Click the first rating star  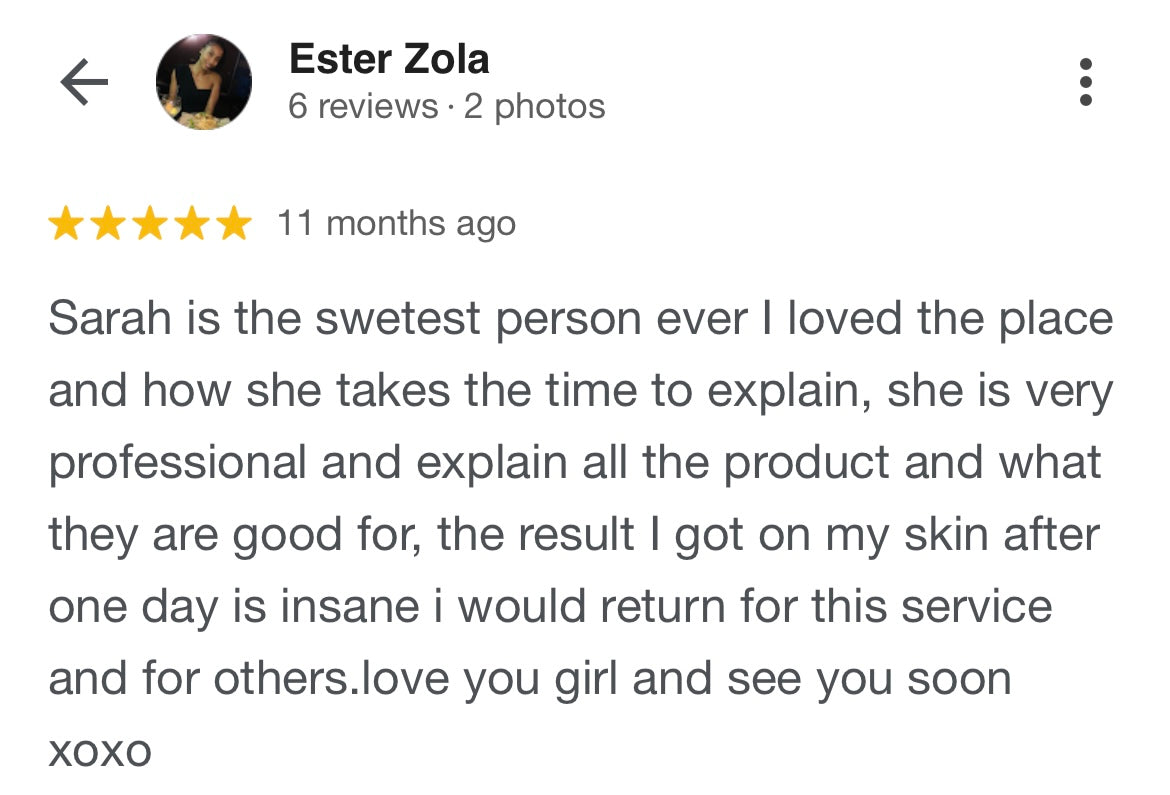(66, 224)
